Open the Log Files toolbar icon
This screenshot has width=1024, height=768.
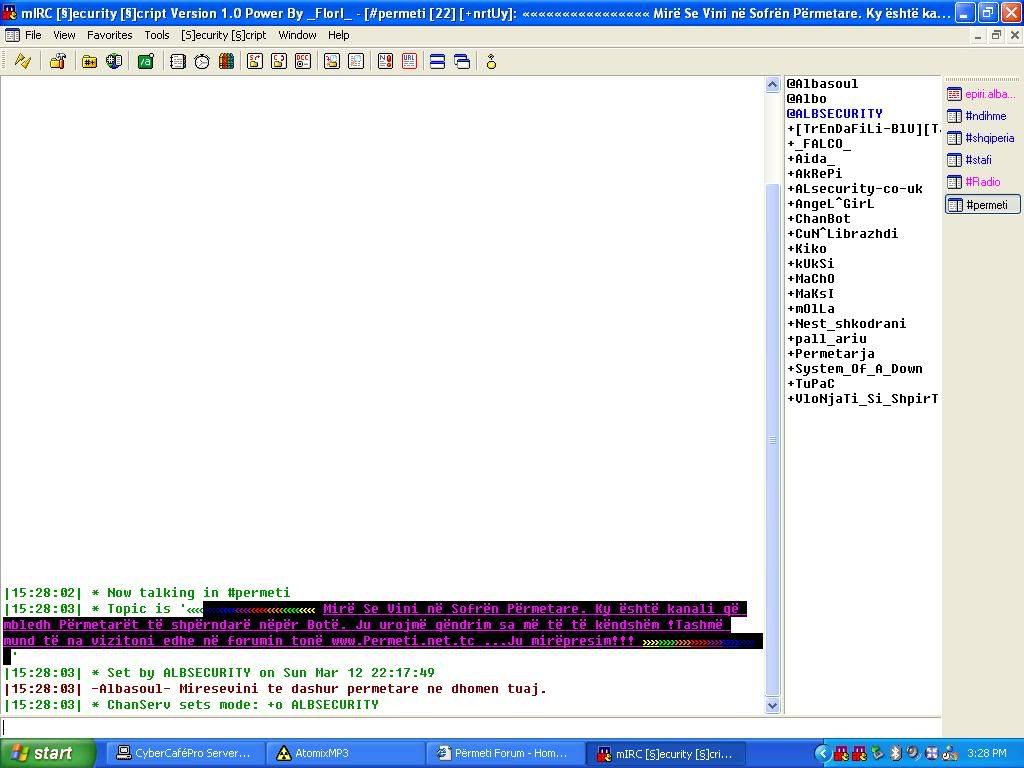pyautogui.click(x=356, y=61)
